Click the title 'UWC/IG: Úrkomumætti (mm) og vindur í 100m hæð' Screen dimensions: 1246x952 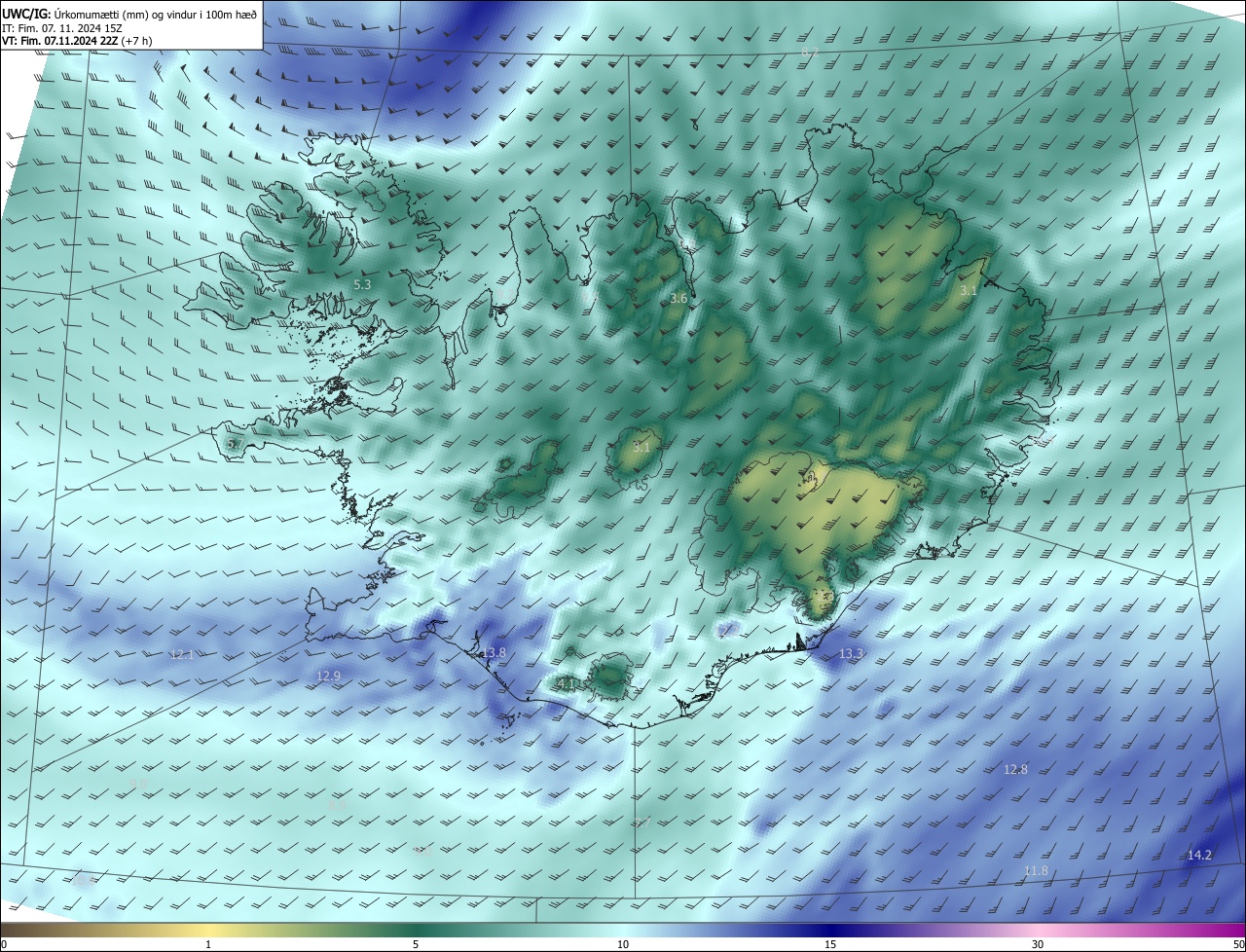point(129,15)
